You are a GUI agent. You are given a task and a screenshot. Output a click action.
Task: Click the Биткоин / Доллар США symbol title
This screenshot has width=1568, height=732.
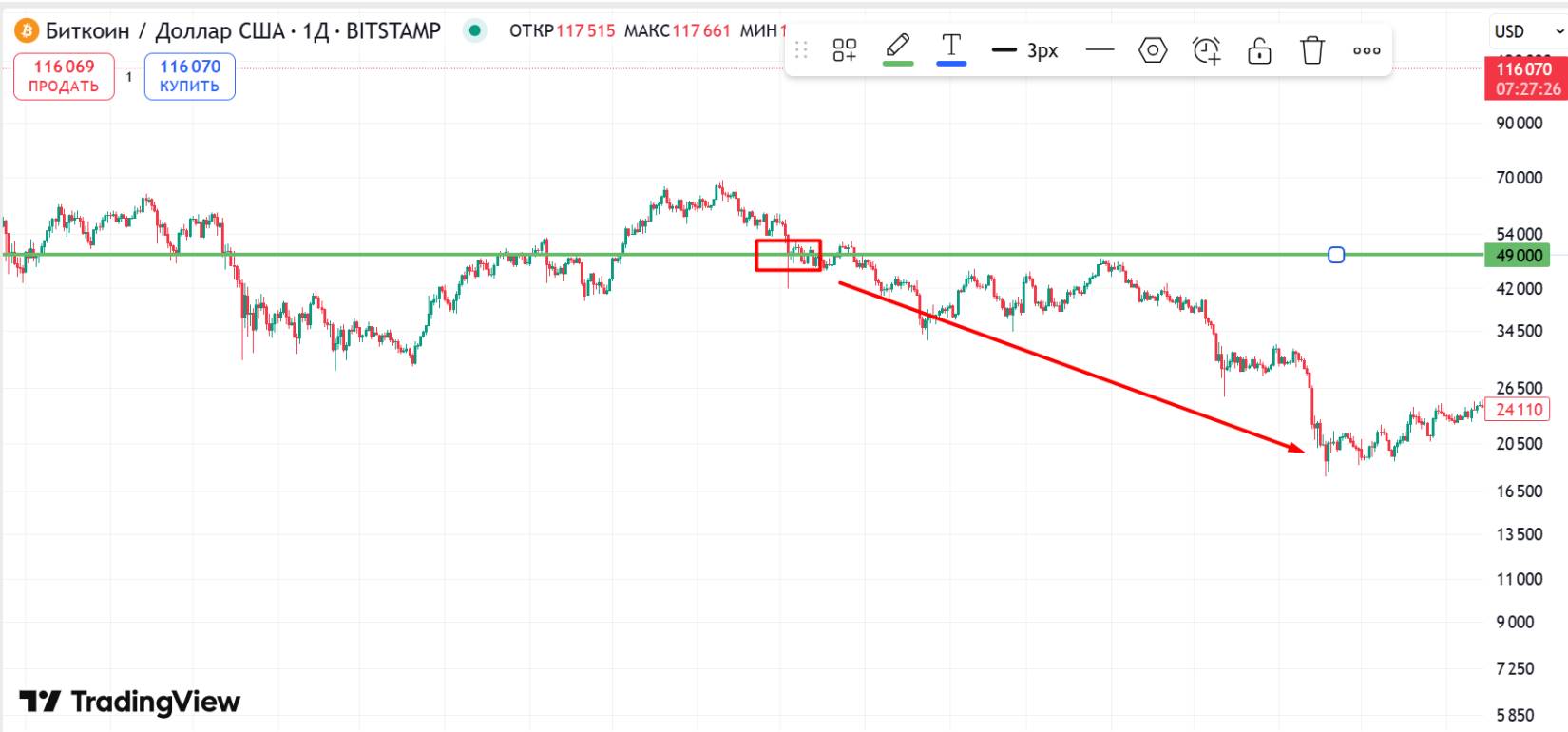pyautogui.click(x=242, y=31)
